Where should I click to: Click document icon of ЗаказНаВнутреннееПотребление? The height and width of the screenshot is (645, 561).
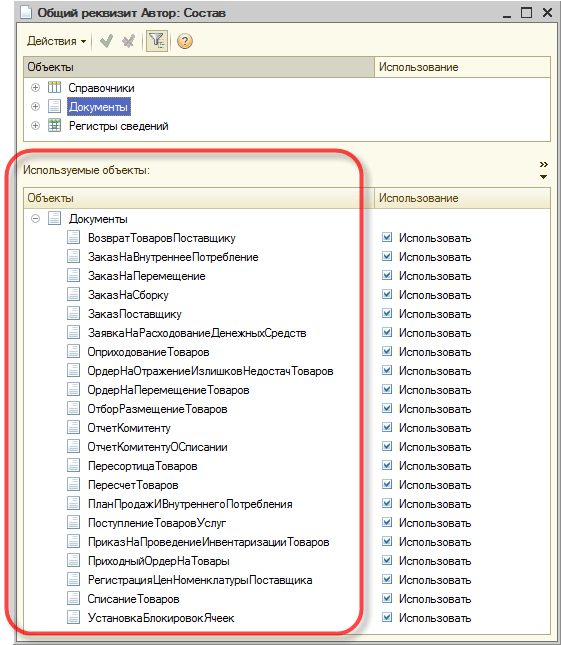(73, 256)
